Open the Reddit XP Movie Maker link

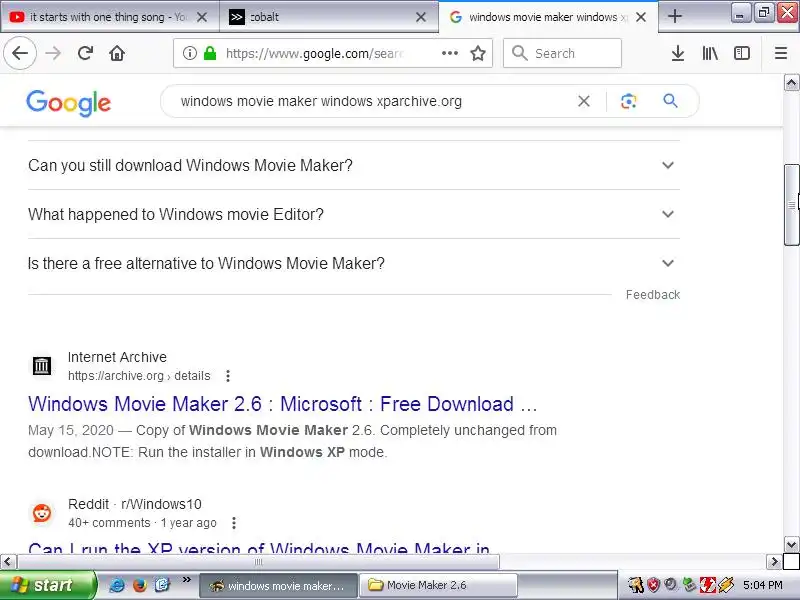pyautogui.click(x=259, y=547)
